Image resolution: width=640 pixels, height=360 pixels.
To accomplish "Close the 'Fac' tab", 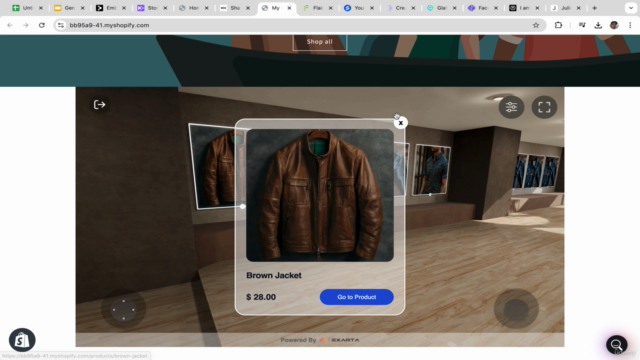I will [x=496, y=8].
